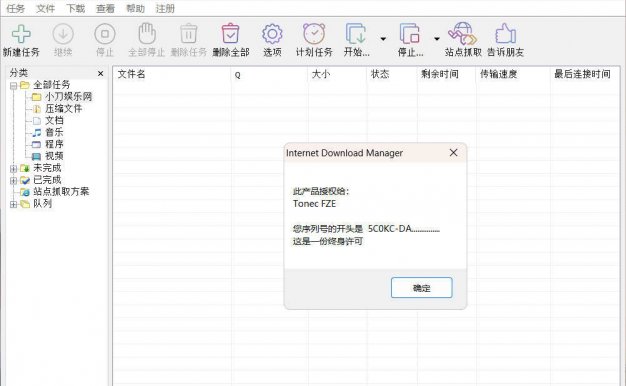Expand the 未完成 tree node

[x=13, y=168]
